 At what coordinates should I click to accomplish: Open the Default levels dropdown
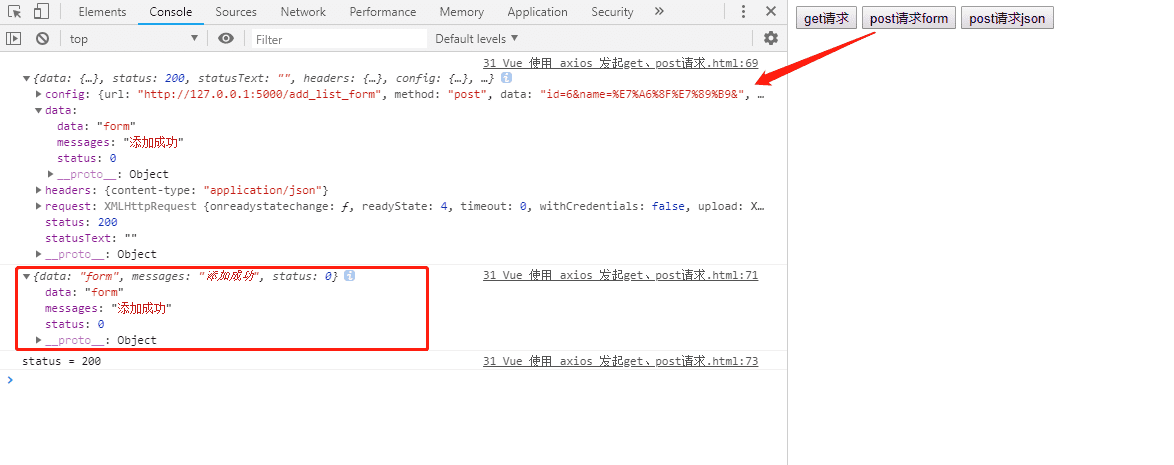click(477, 38)
